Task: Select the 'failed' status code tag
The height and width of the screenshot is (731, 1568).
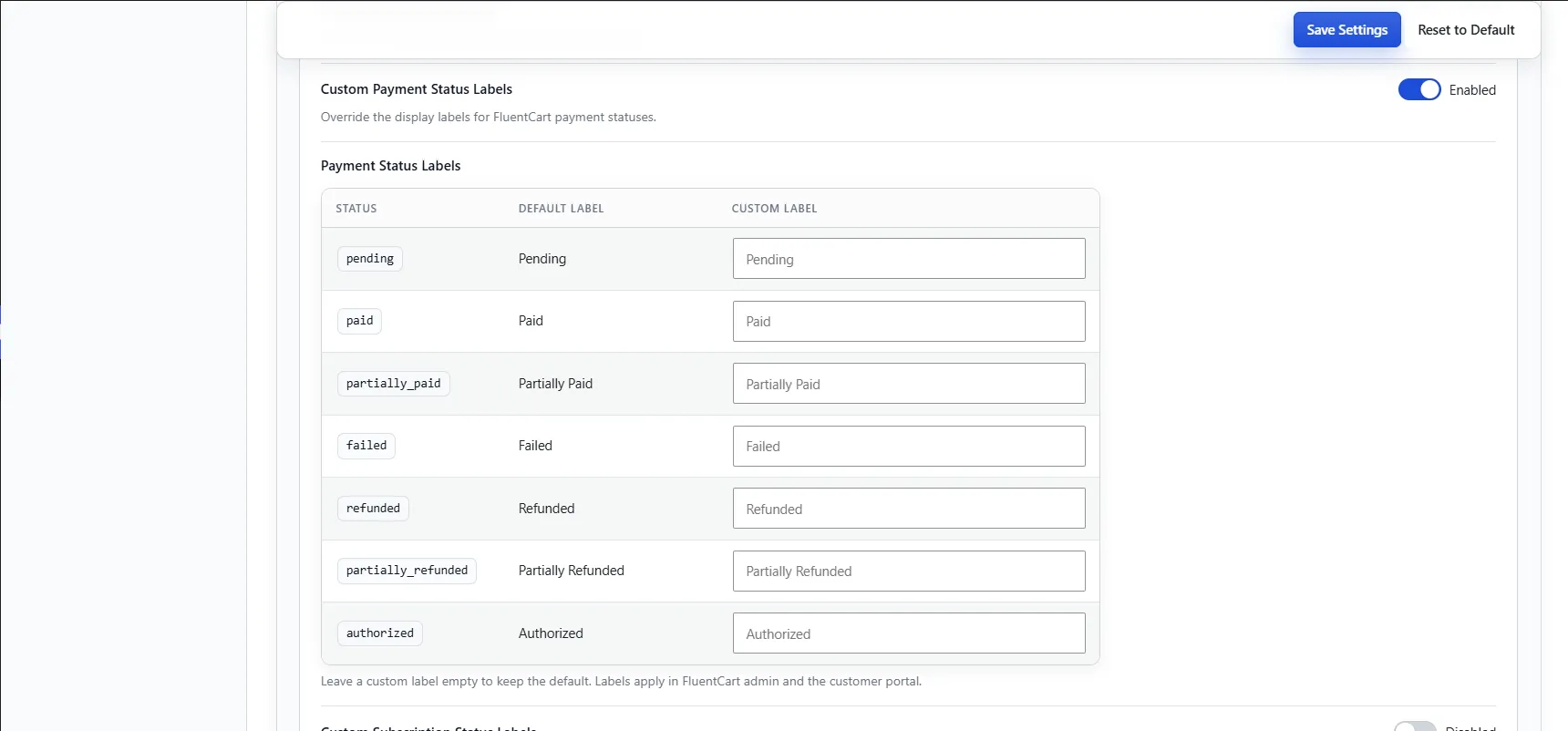Action: [x=366, y=446]
